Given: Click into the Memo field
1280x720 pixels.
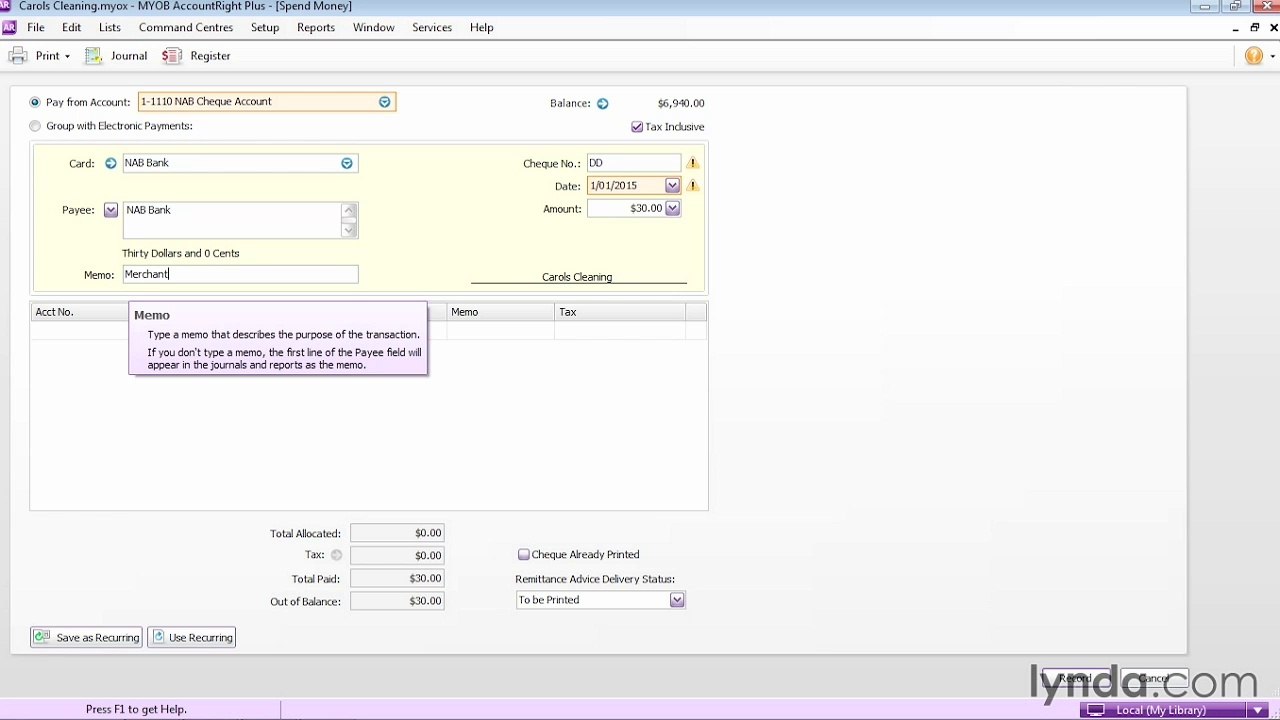Looking at the screenshot, I should pyautogui.click(x=240, y=274).
